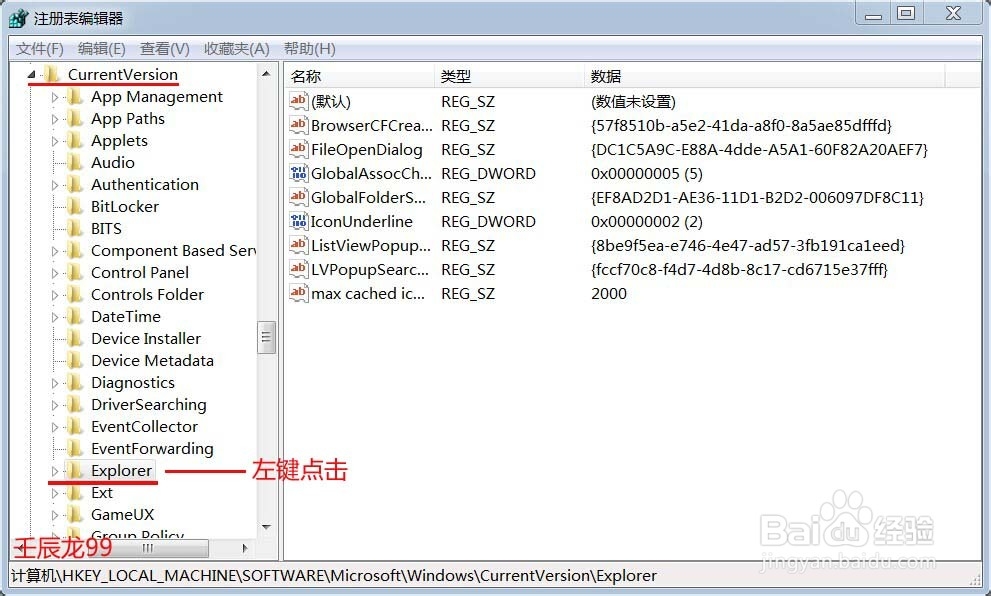This screenshot has width=991, height=596.
Task: Click the data value 2000
Action: tap(609, 294)
